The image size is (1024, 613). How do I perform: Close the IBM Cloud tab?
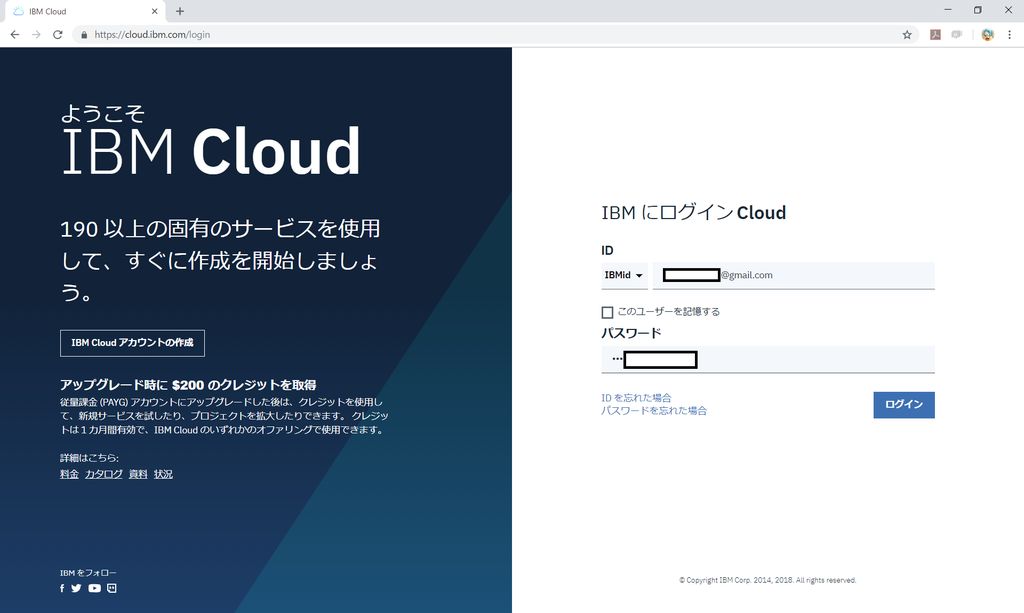pyautogui.click(x=155, y=11)
